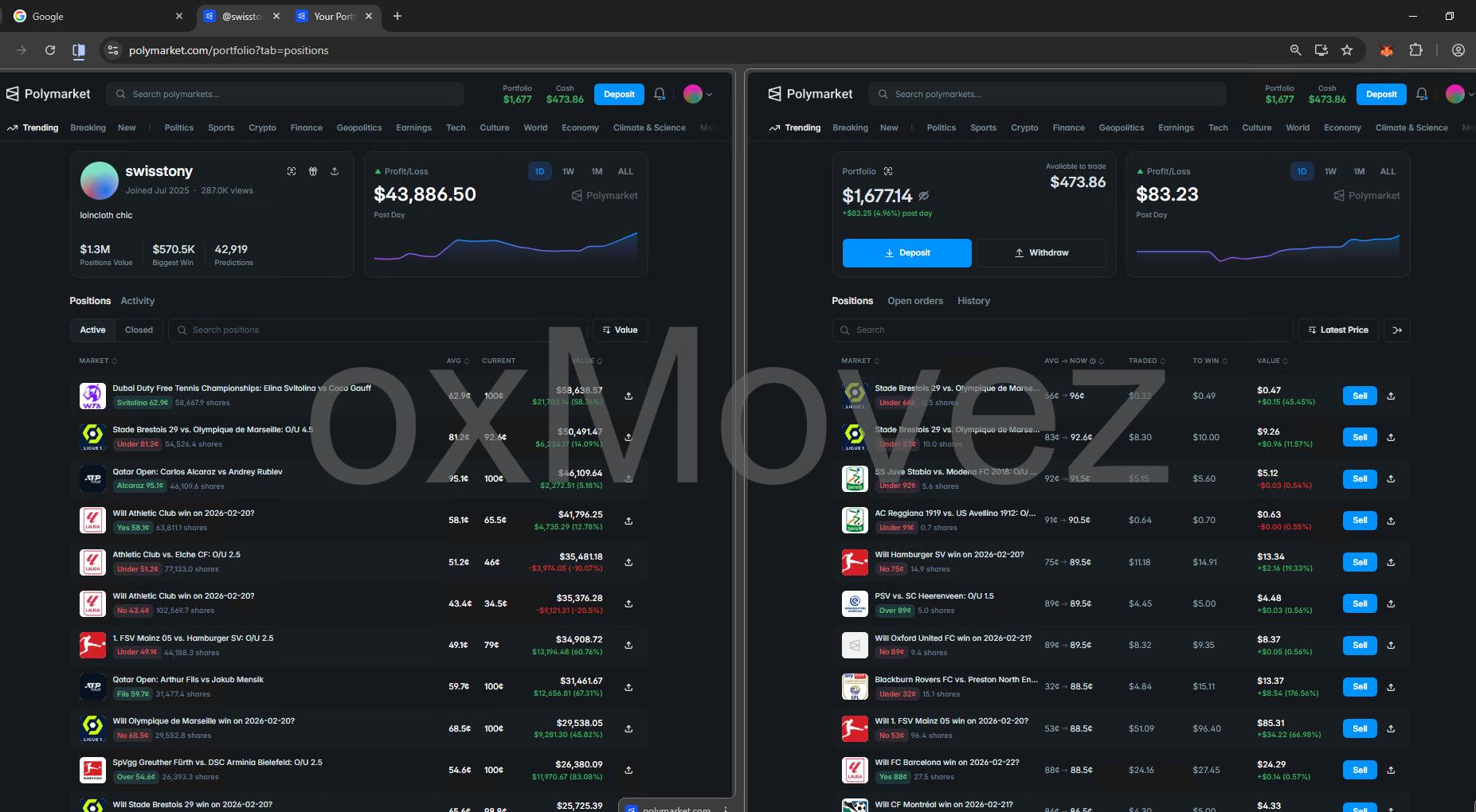Select 1M range on swisstony's Profit/Loss chart
Screen dimensions: 1476x812
pos(597,171)
